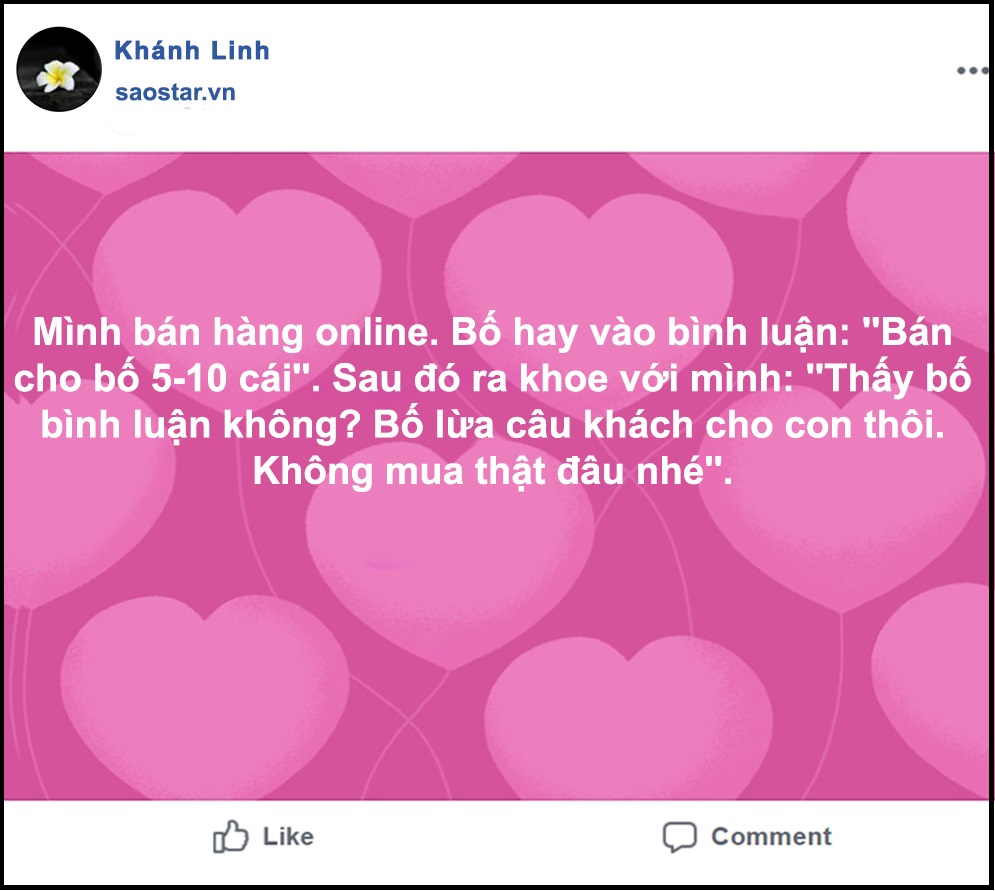
Task: Open the Khánh Linh profile name
Action: click(192, 51)
